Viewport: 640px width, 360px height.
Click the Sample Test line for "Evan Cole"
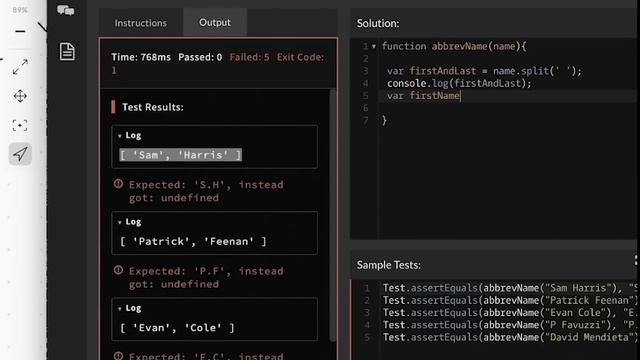tap(509, 313)
